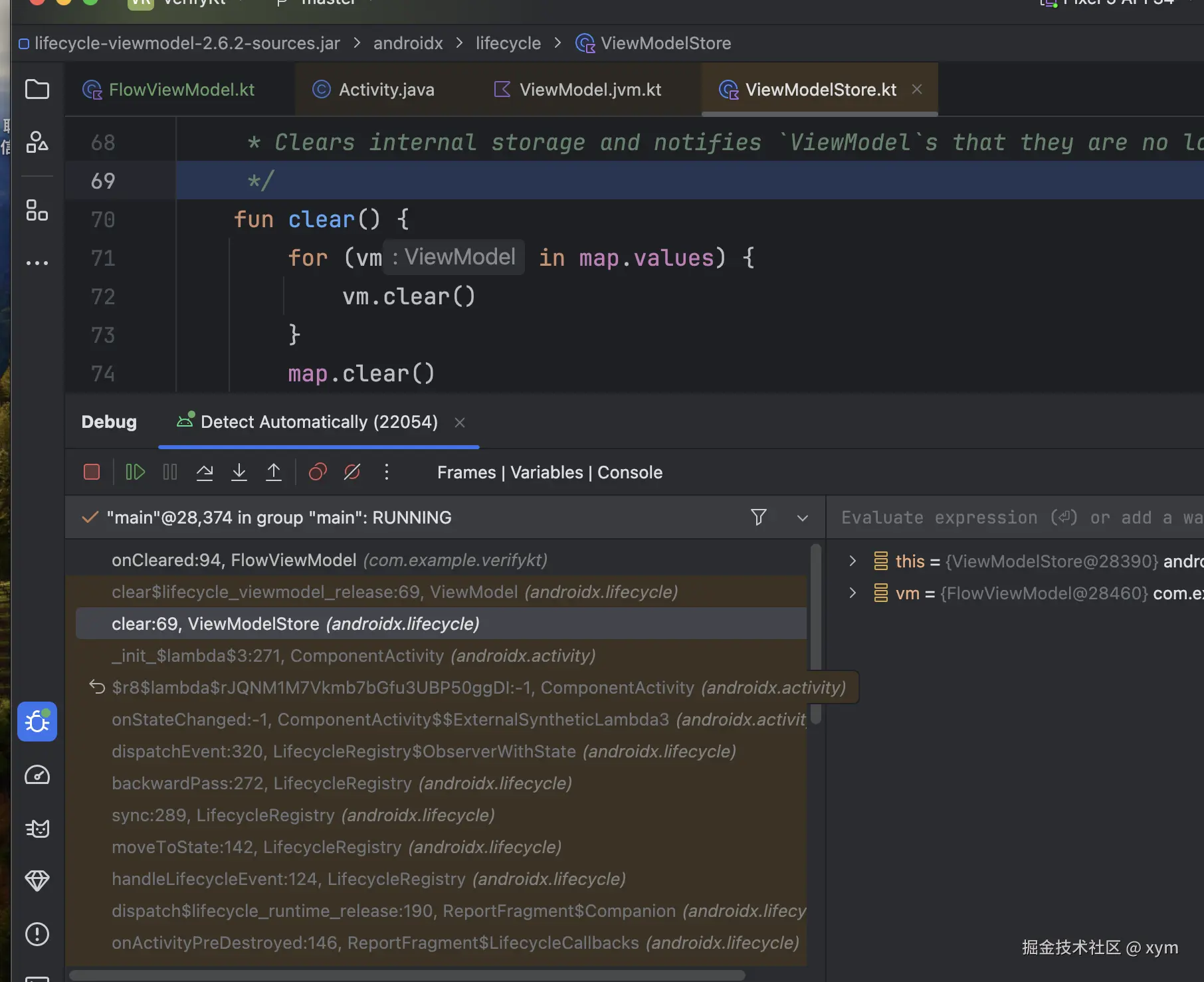
Task: Expand the 'vm' FlowViewModel variable node
Action: [x=853, y=593]
